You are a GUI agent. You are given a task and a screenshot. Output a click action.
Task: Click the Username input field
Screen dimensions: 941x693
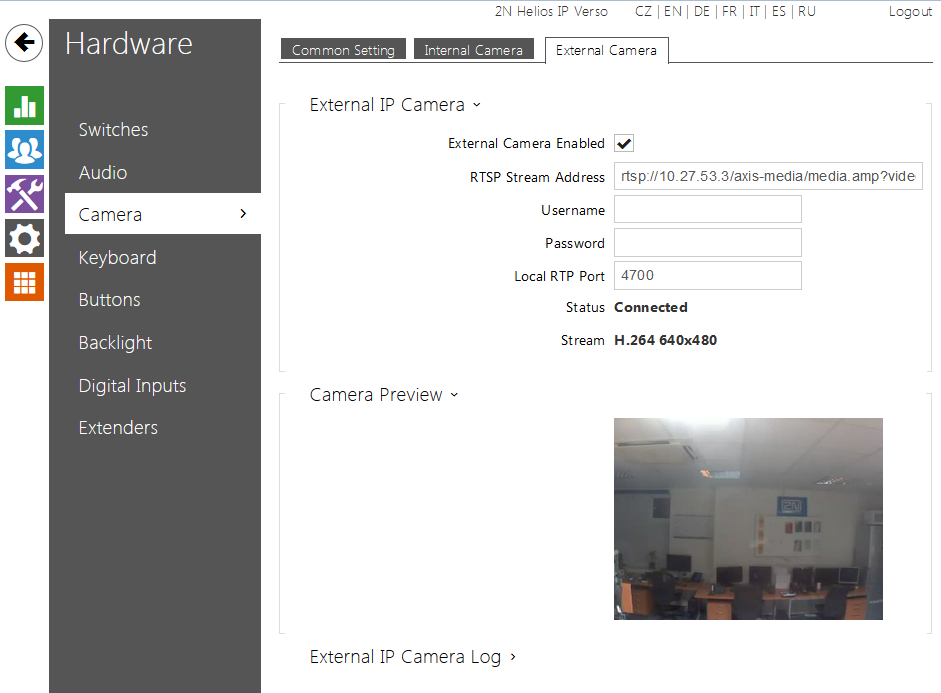pyautogui.click(x=707, y=210)
